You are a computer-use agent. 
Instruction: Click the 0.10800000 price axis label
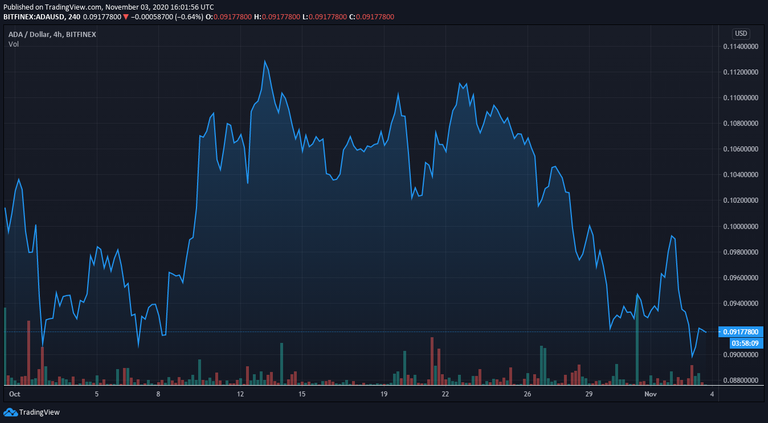pyautogui.click(x=741, y=124)
